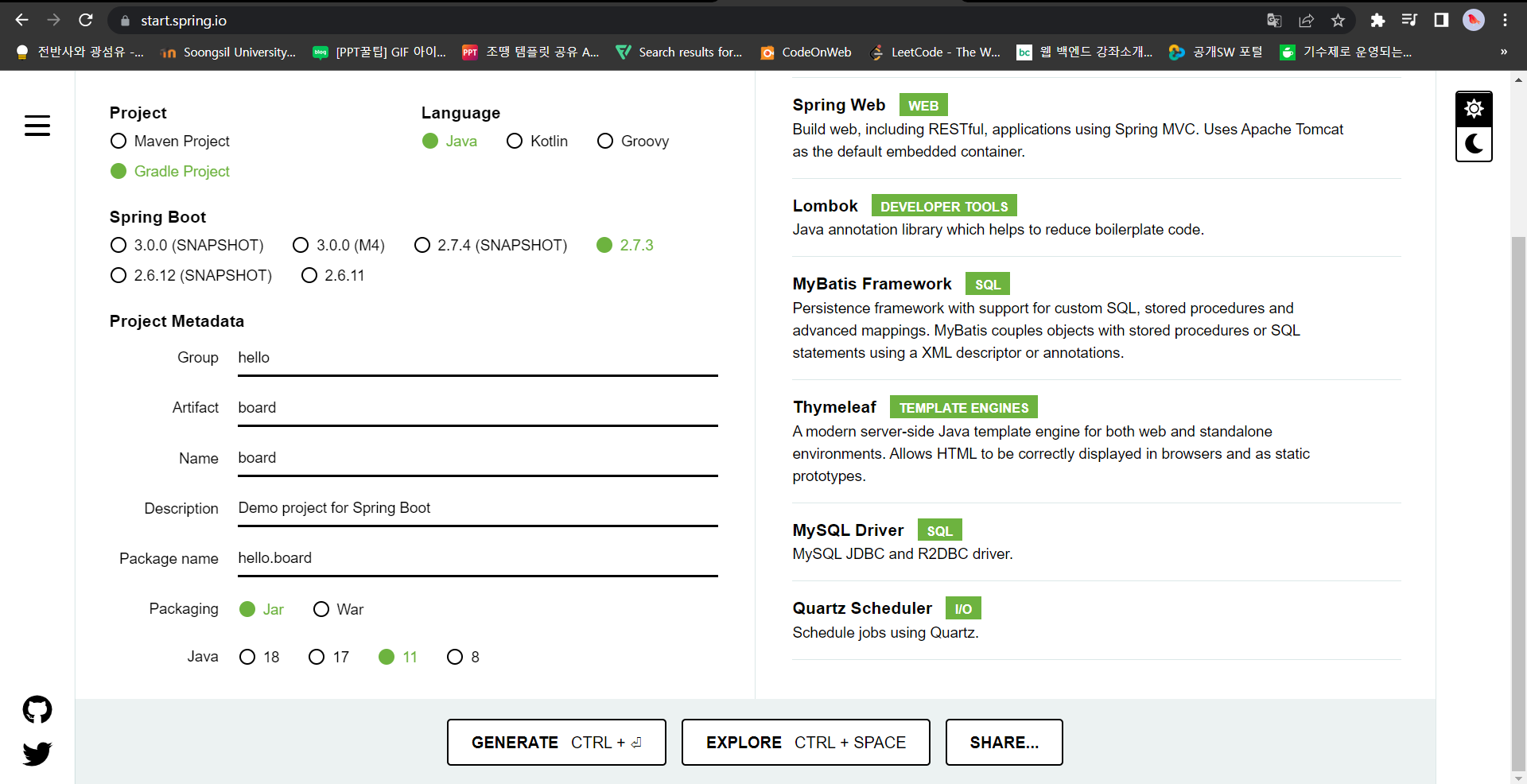The width and height of the screenshot is (1527, 784).
Task: Select Jar packaging option
Action: pyautogui.click(x=262, y=609)
